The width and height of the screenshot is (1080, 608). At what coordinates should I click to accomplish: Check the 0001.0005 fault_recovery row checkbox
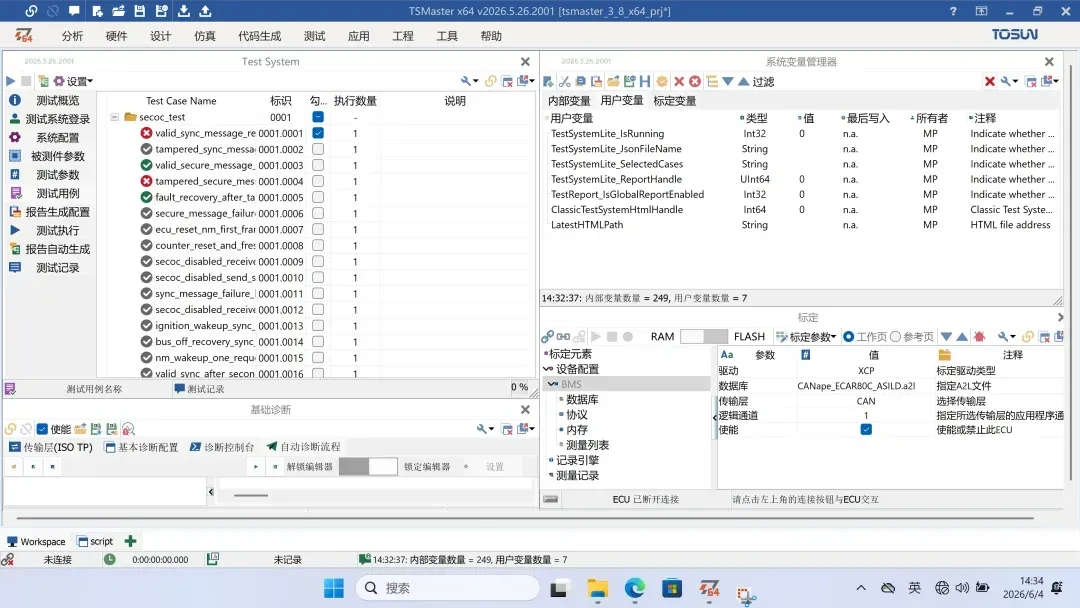318,197
